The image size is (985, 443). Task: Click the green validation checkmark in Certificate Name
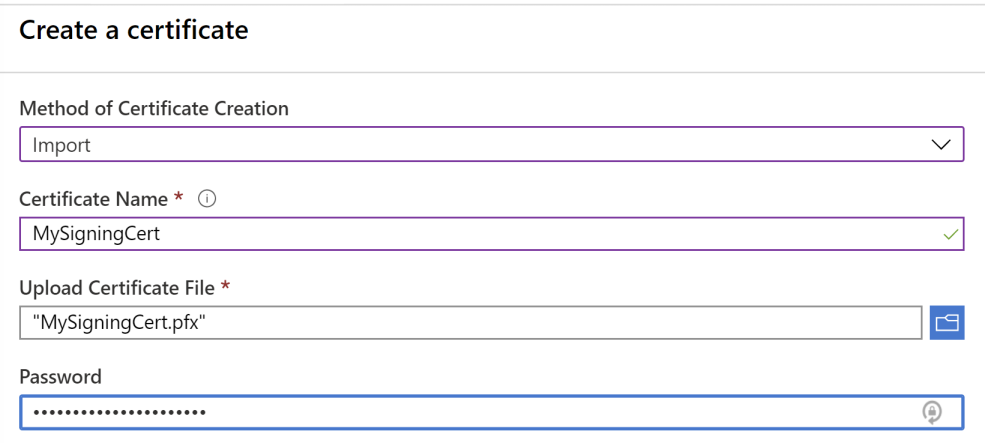click(x=949, y=235)
